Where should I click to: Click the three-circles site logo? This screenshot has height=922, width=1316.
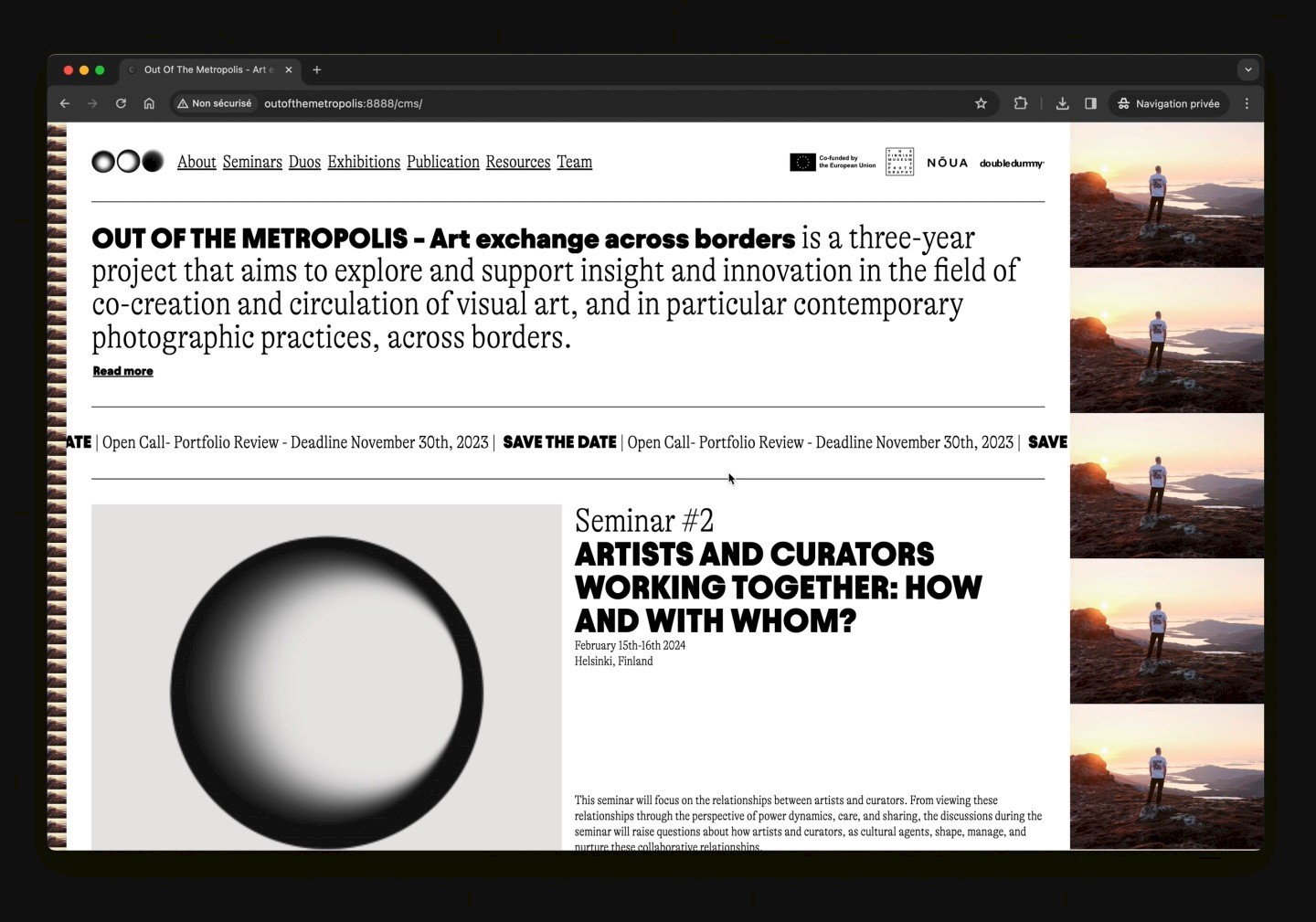[128, 162]
